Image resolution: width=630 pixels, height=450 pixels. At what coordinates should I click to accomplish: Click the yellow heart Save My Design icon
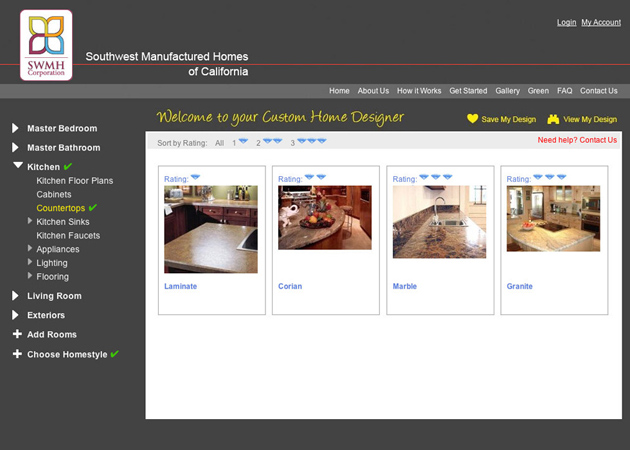click(x=472, y=119)
